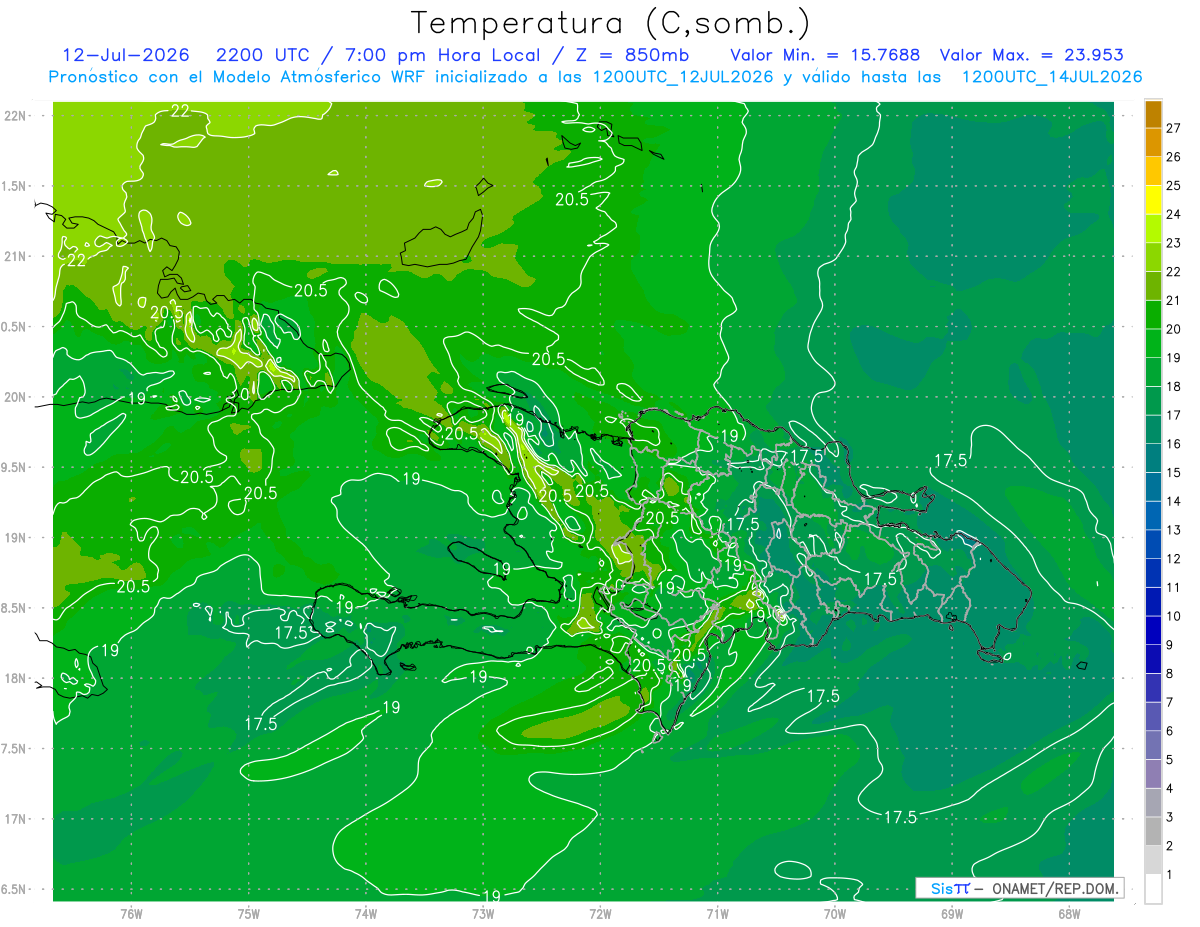
Task: Click the bright yellow swatch in the color scale
Action: (x=1153, y=200)
